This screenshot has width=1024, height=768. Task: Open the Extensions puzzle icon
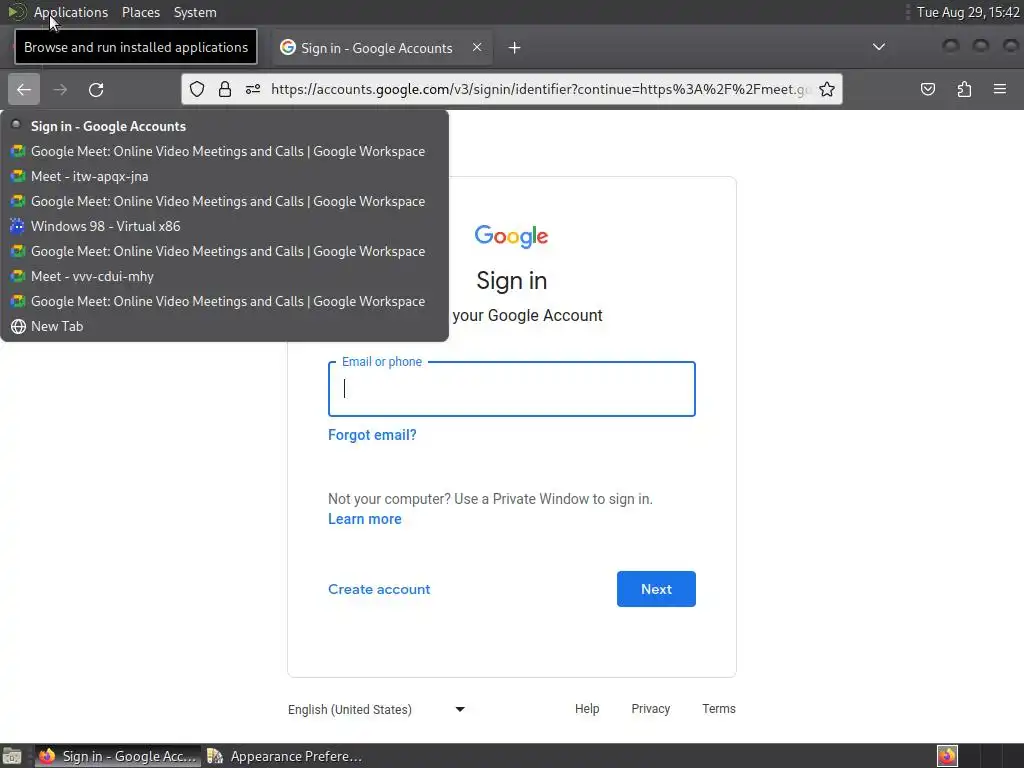click(964, 89)
